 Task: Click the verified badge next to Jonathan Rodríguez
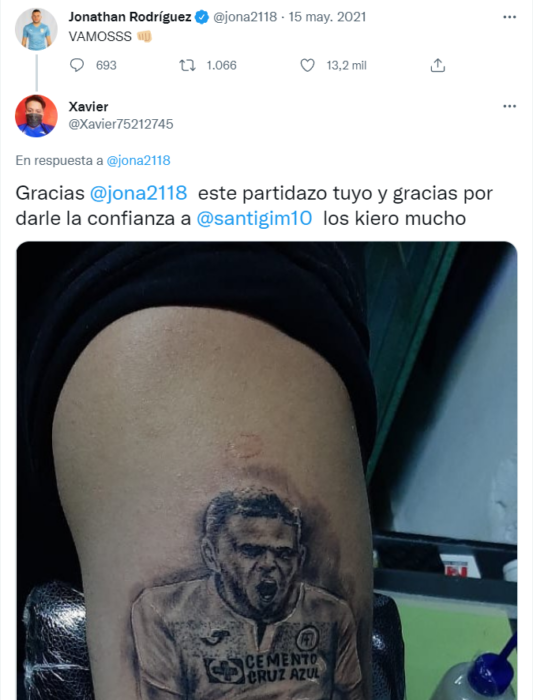tap(202, 17)
